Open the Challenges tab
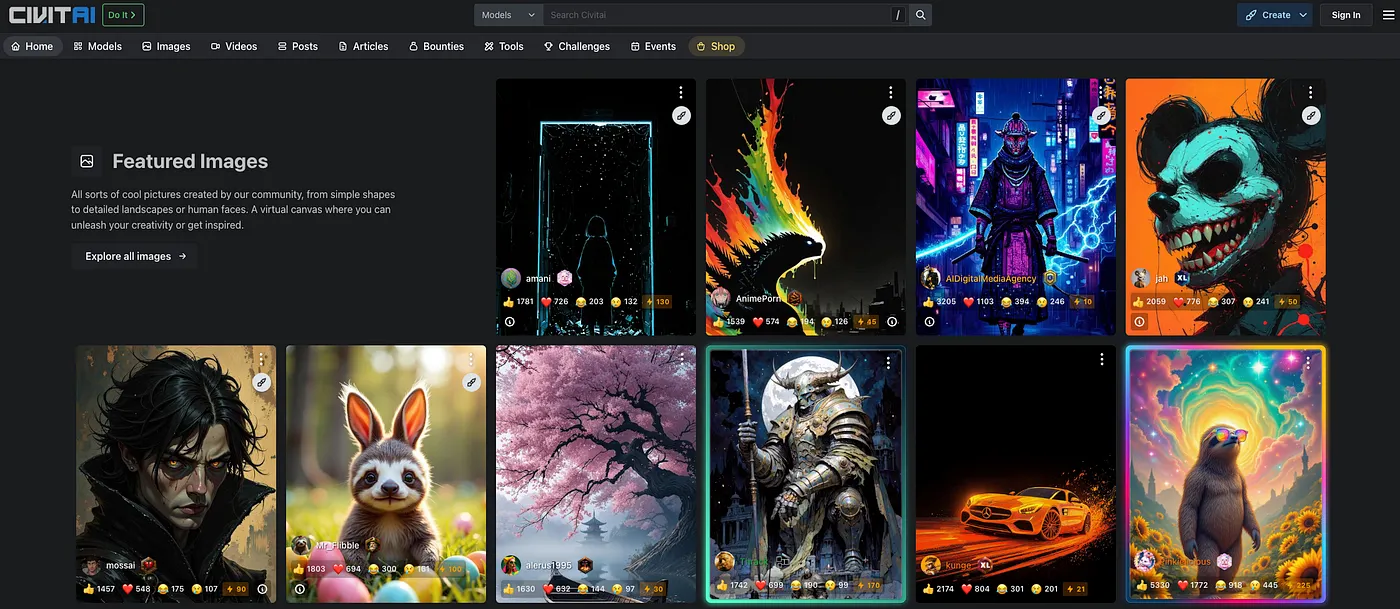Viewport: 1400px width, 609px height. click(x=577, y=46)
